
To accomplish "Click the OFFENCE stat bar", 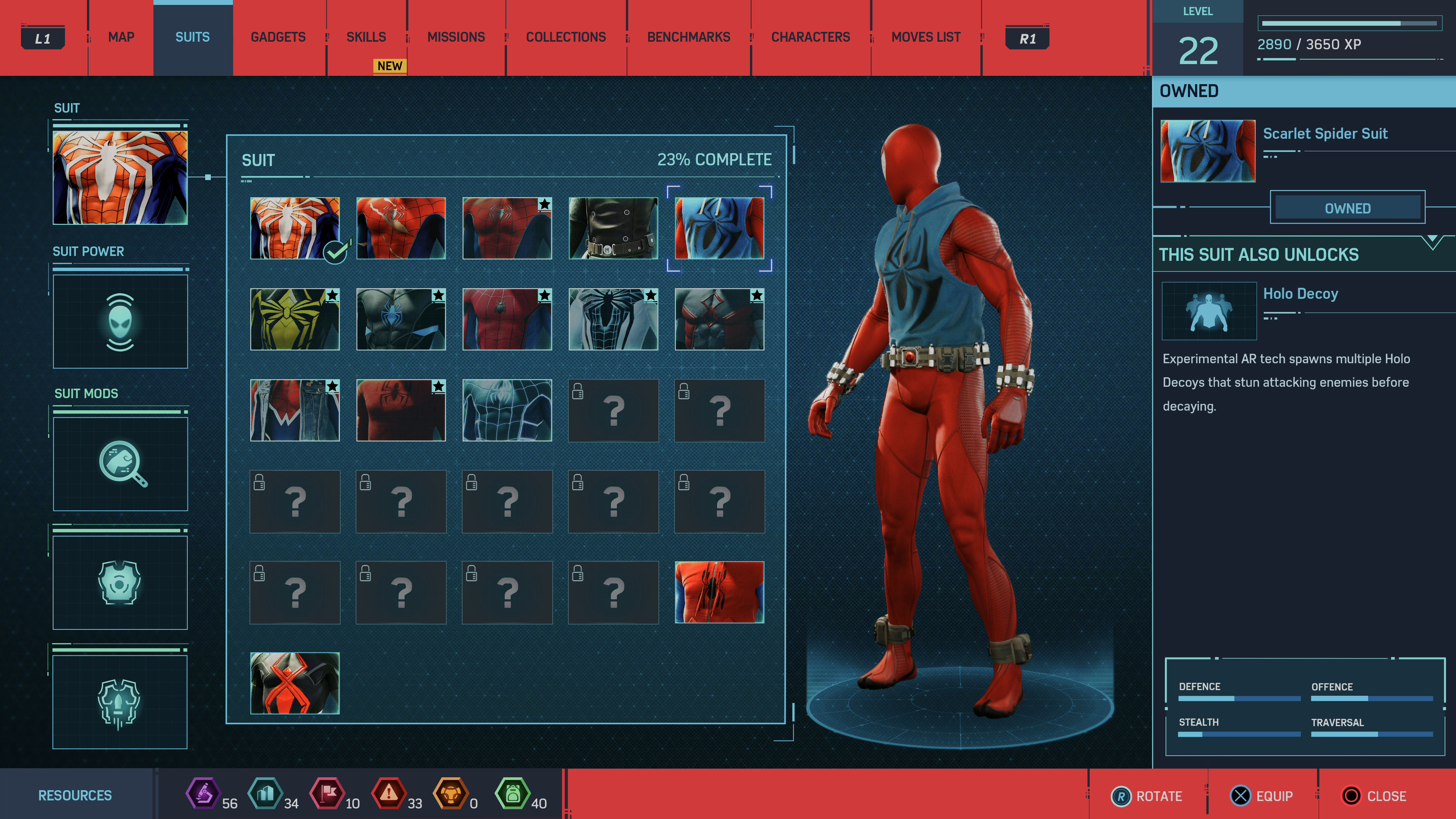I will (1372, 698).
